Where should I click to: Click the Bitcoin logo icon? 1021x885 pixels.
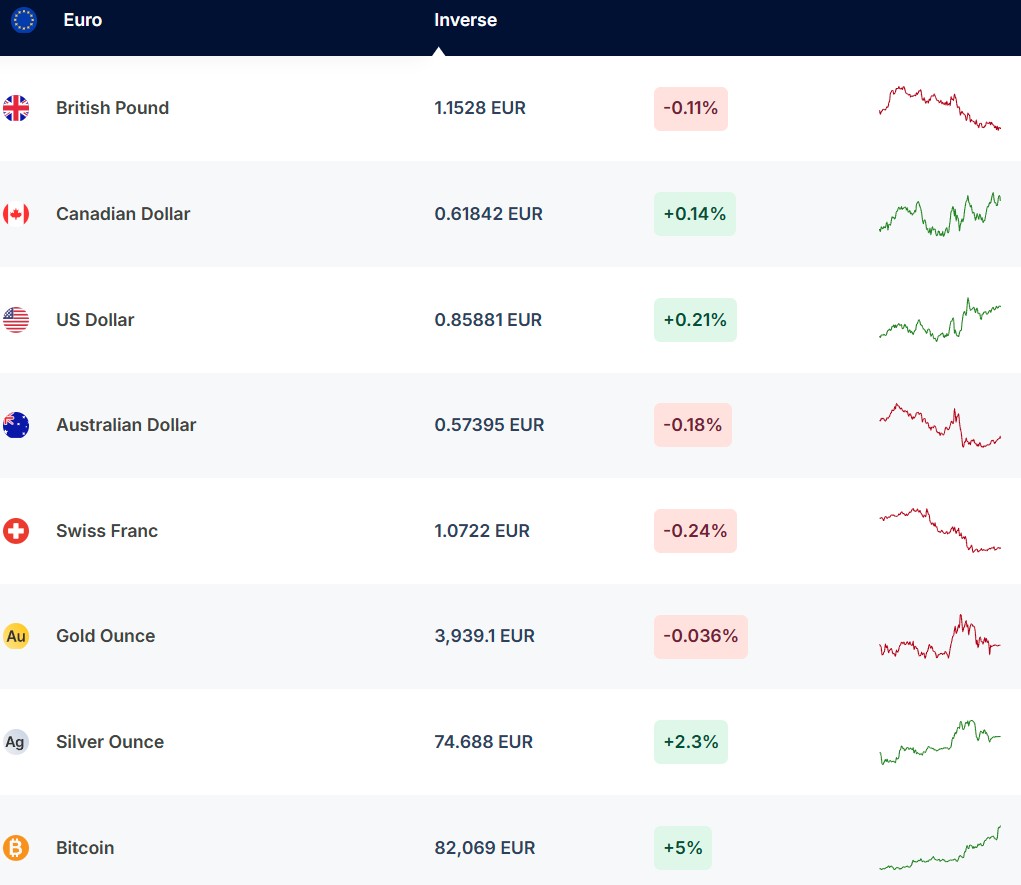click(x=16, y=848)
